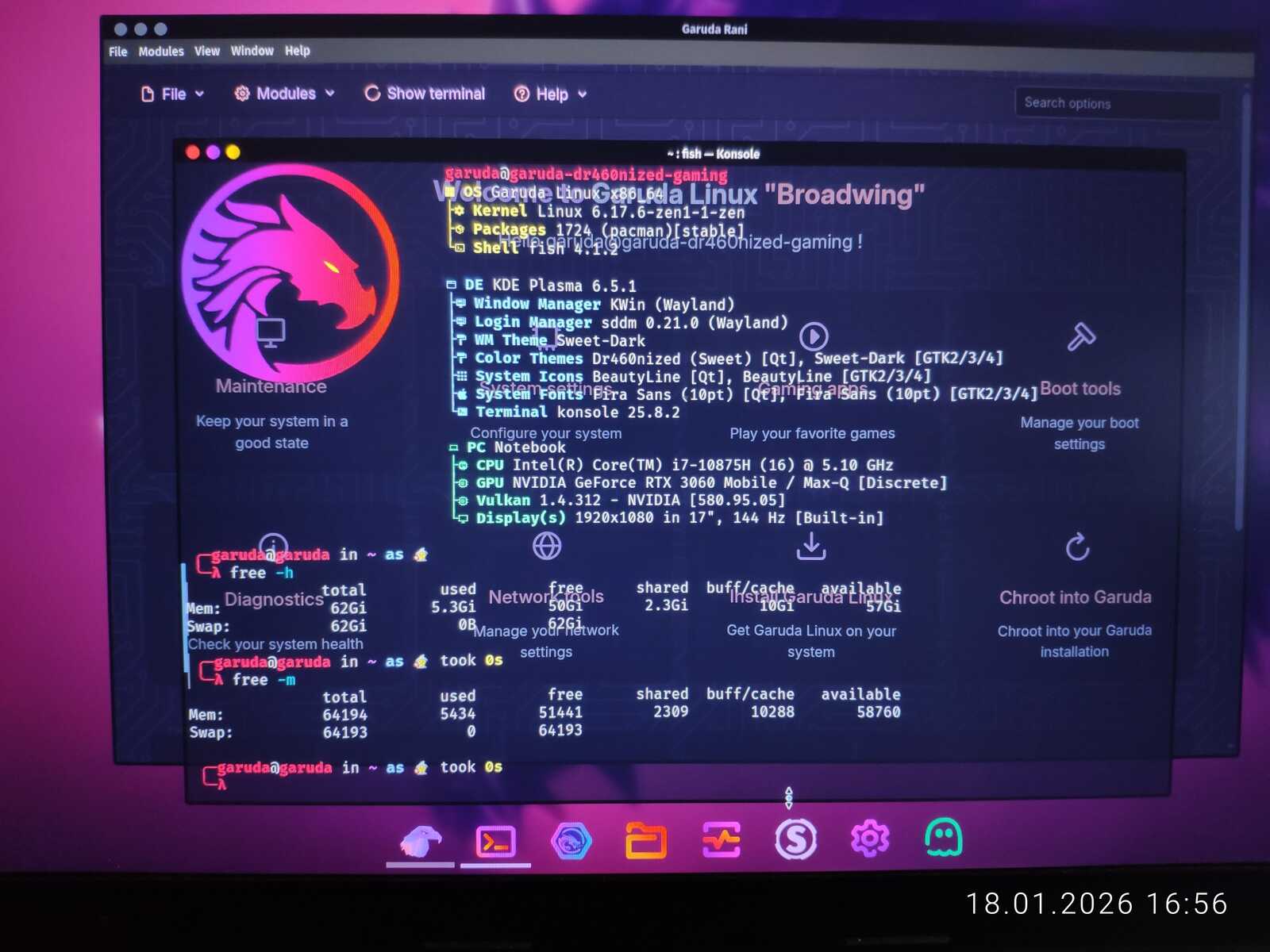Open the Boot tools hammer icon in Garuda Rani

click(1080, 337)
